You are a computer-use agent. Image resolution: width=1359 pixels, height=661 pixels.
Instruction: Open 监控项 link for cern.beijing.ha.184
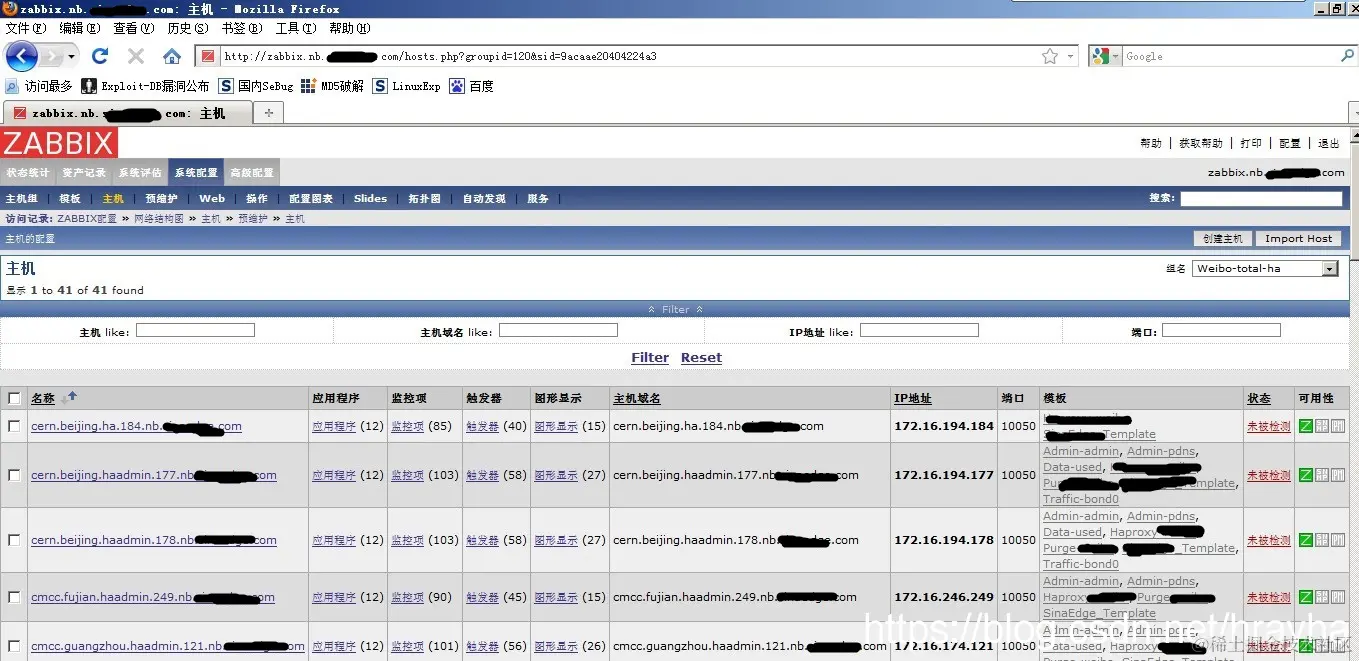407,426
